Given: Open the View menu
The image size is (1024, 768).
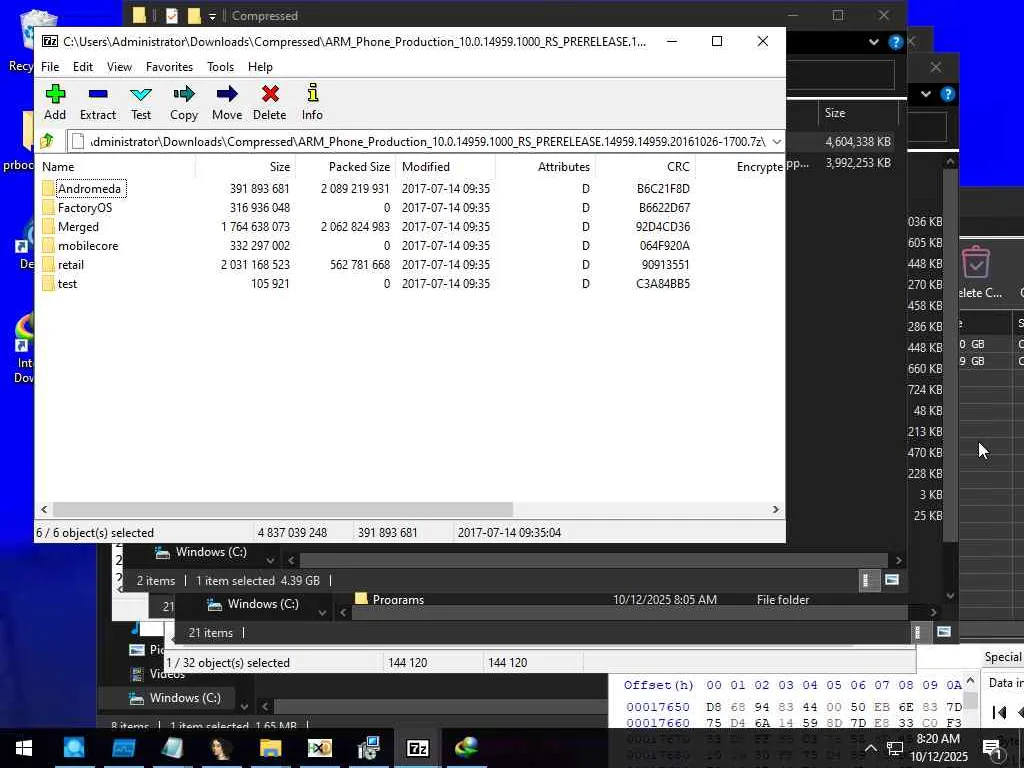Looking at the screenshot, I should [120, 67].
